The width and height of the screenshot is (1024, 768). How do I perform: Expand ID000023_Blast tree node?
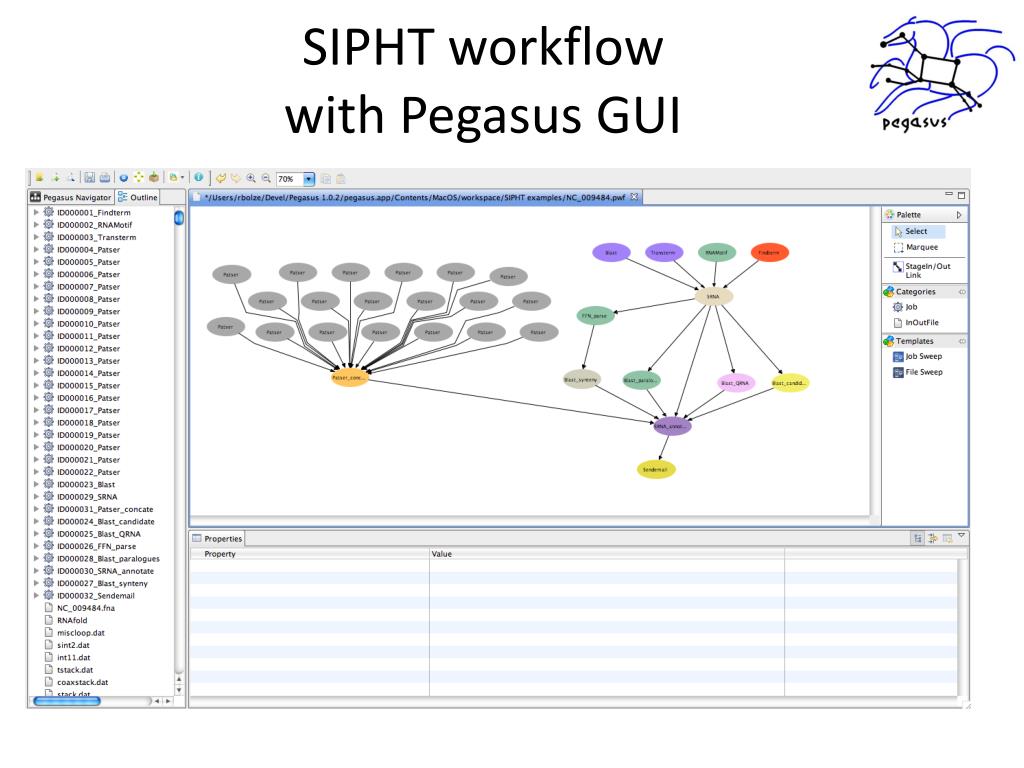[x=36, y=485]
